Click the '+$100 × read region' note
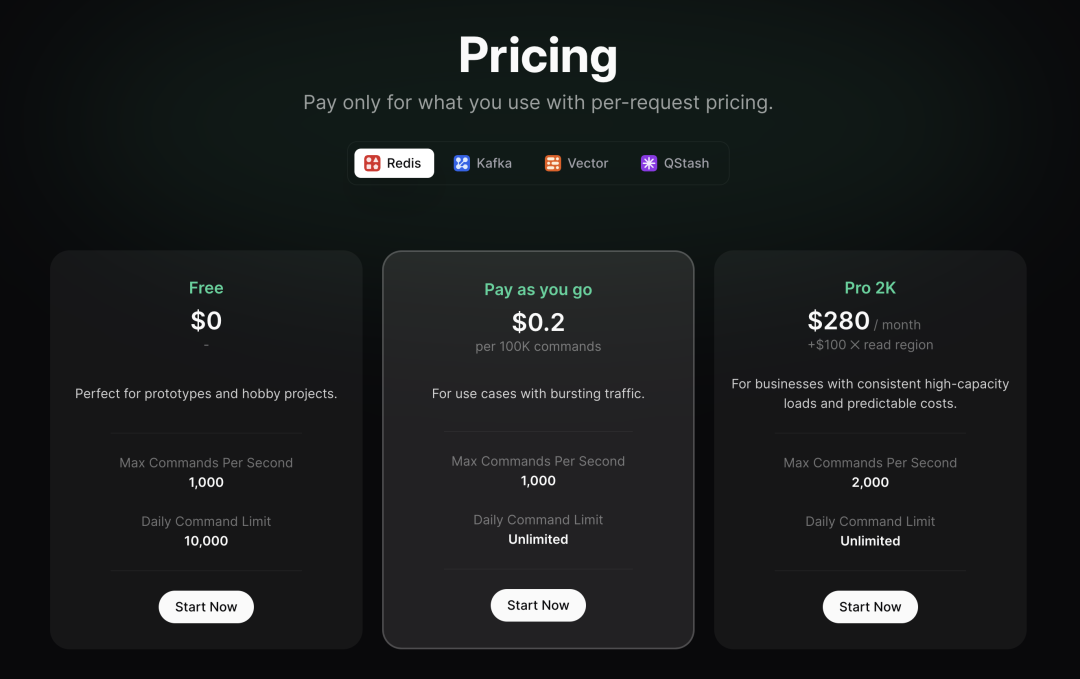Image resolution: width=1080 pixels, height=679 pixels. click(870, 347)
